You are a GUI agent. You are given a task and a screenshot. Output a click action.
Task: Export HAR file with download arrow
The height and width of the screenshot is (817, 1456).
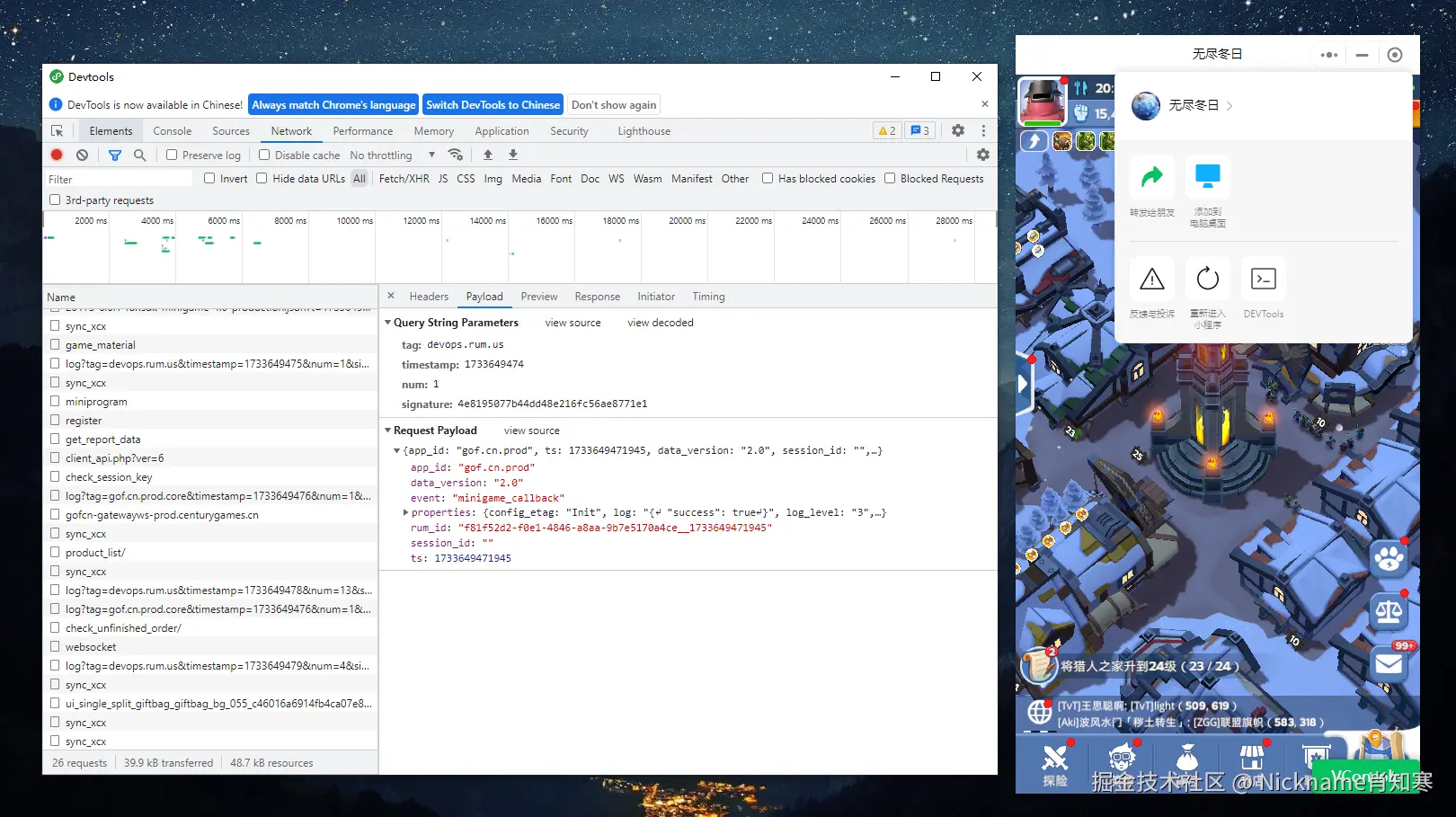[513, 155]
